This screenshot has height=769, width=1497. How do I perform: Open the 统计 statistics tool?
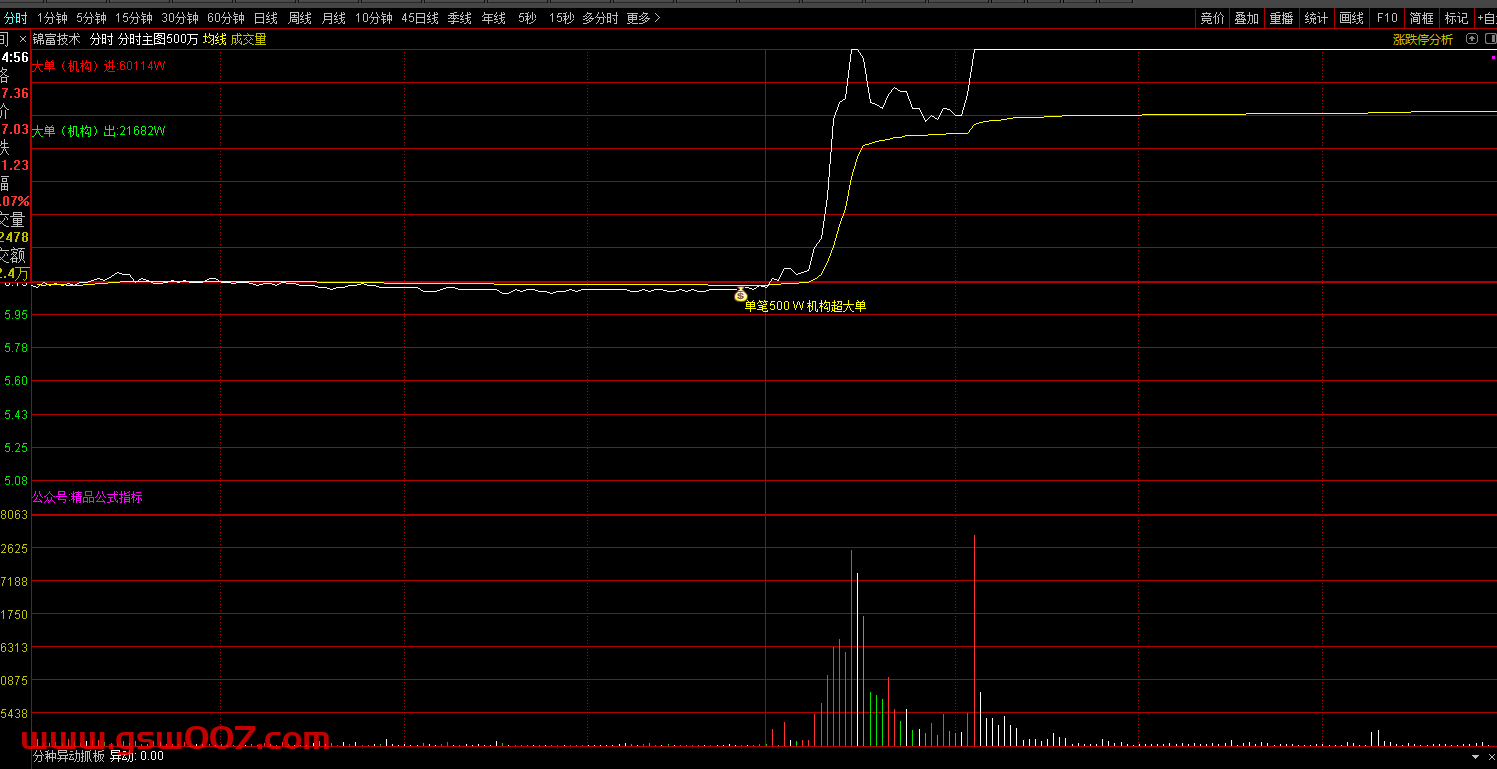[x=1316, y=18]
